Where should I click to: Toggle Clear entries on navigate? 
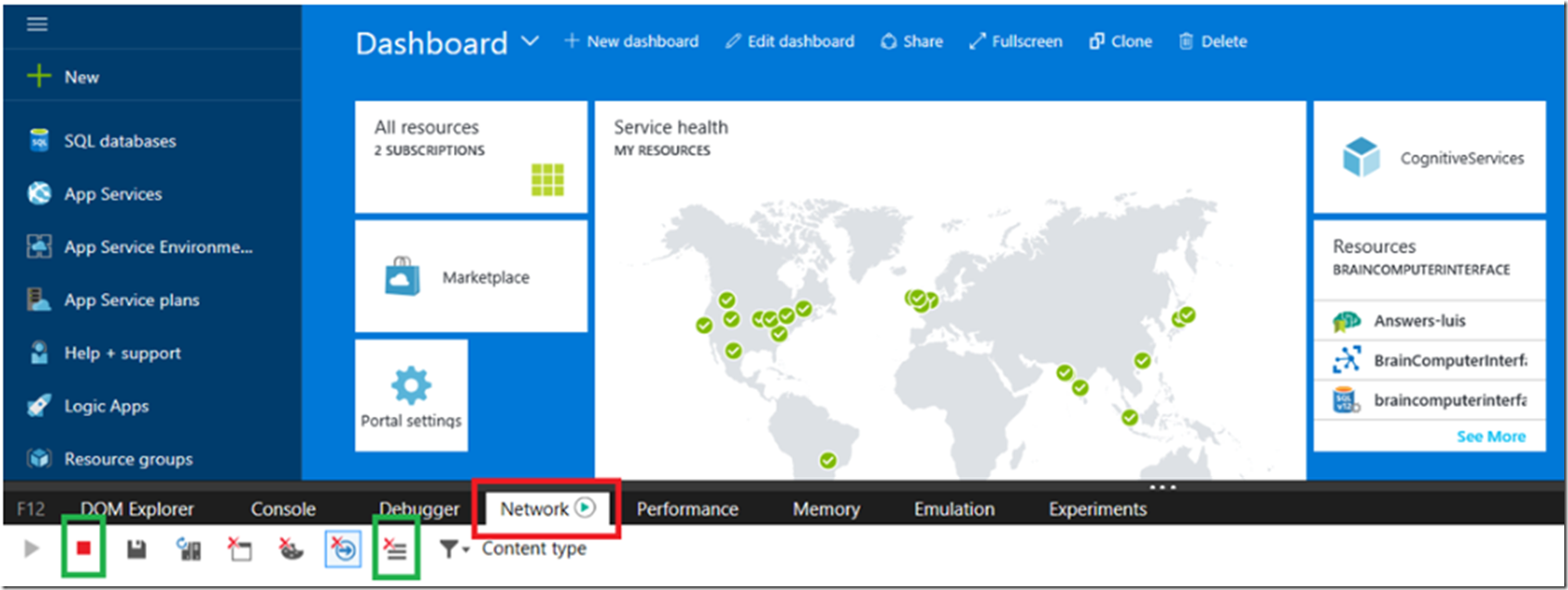[343, 549]
